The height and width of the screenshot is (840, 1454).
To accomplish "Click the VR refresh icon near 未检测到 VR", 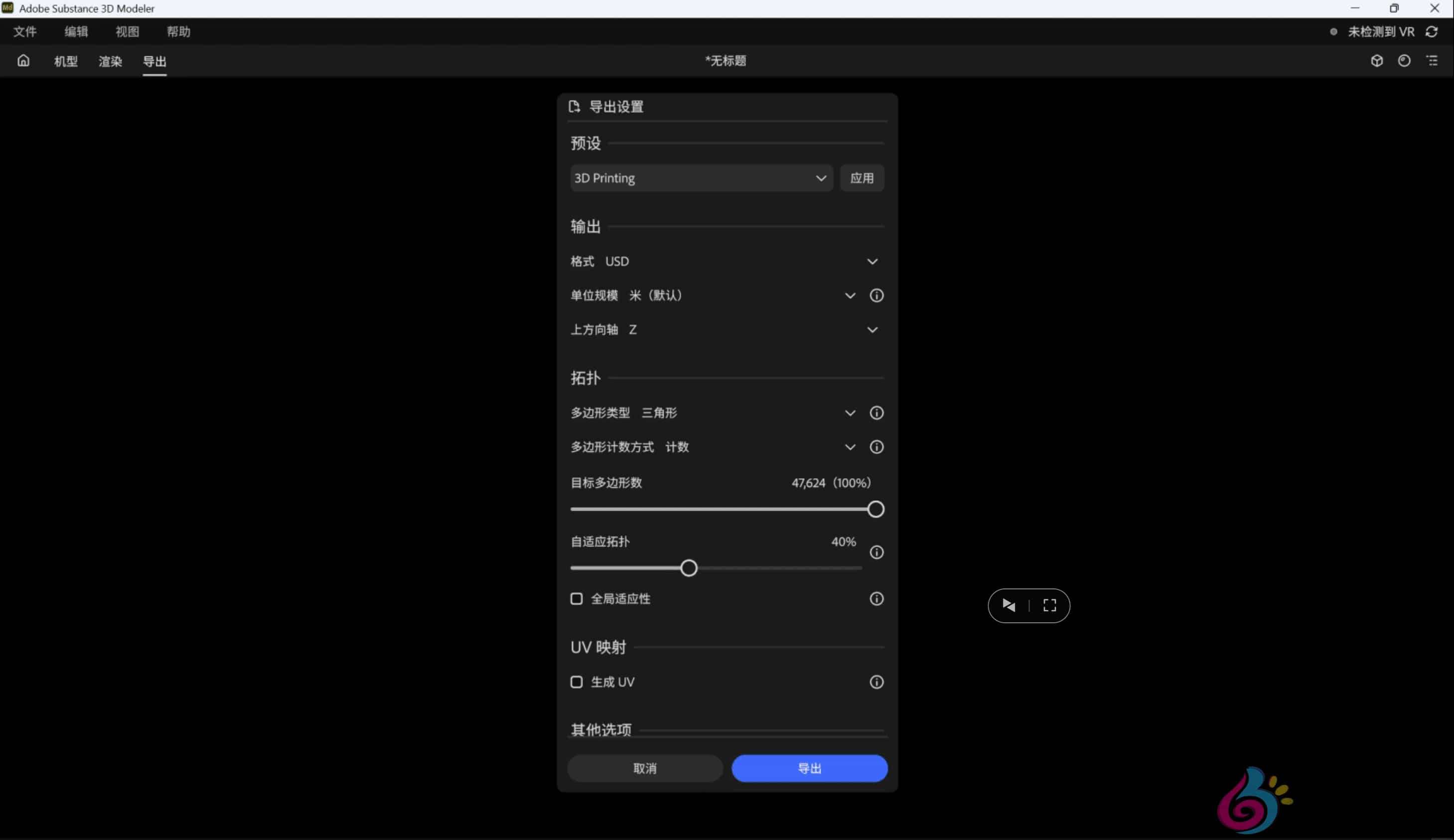I will coord(1433,32).
